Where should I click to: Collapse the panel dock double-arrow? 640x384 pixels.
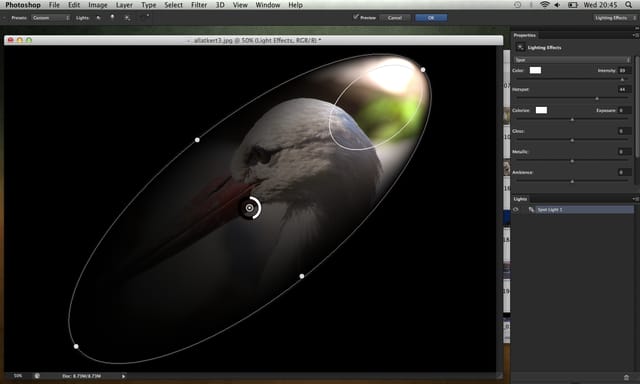[x=637, y=28]
